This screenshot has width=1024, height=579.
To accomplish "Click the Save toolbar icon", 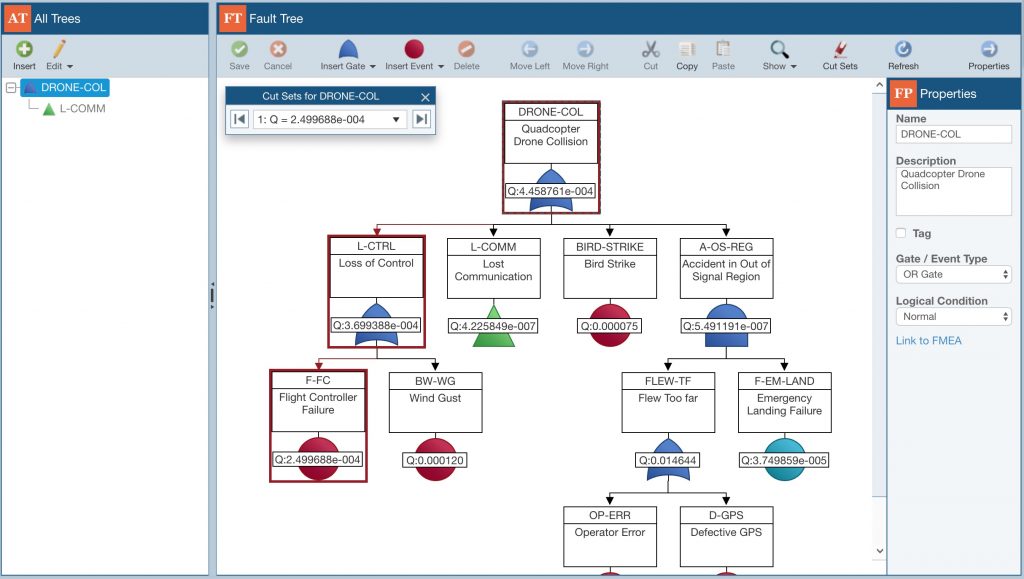I will (x=240, y=50).
